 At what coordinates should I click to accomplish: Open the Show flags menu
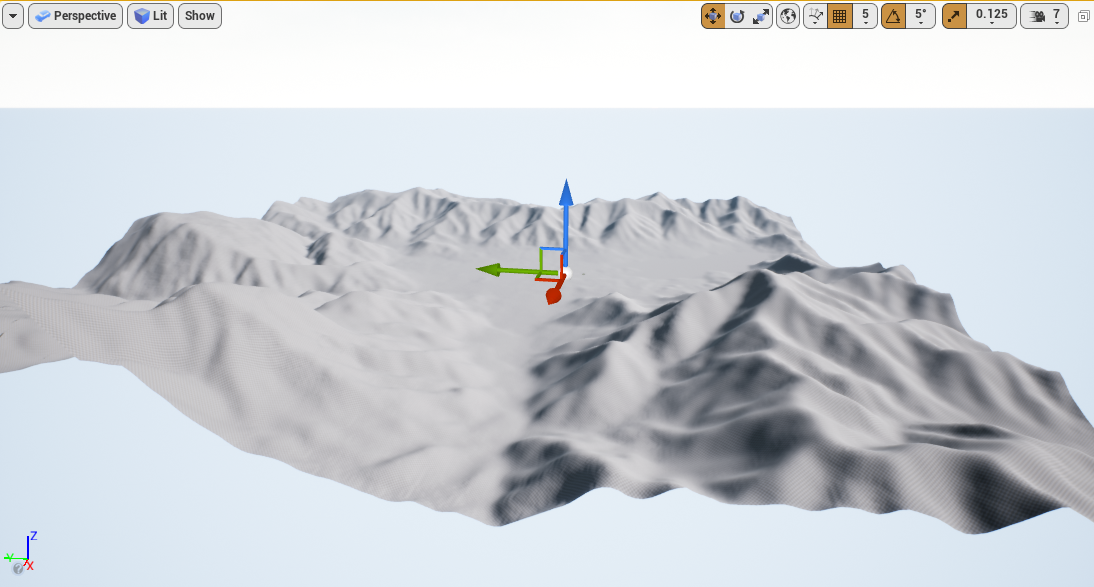(x=200, y=15)
